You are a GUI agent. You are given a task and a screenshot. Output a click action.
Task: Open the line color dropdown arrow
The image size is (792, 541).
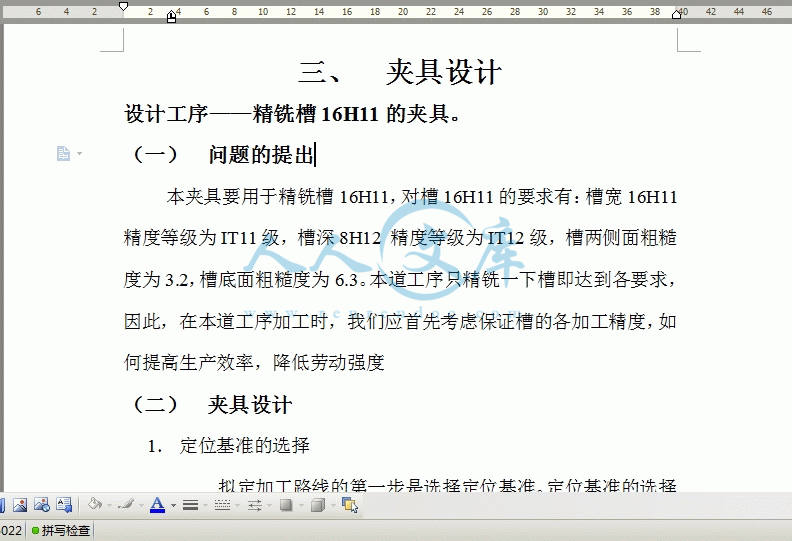(141, 505)
